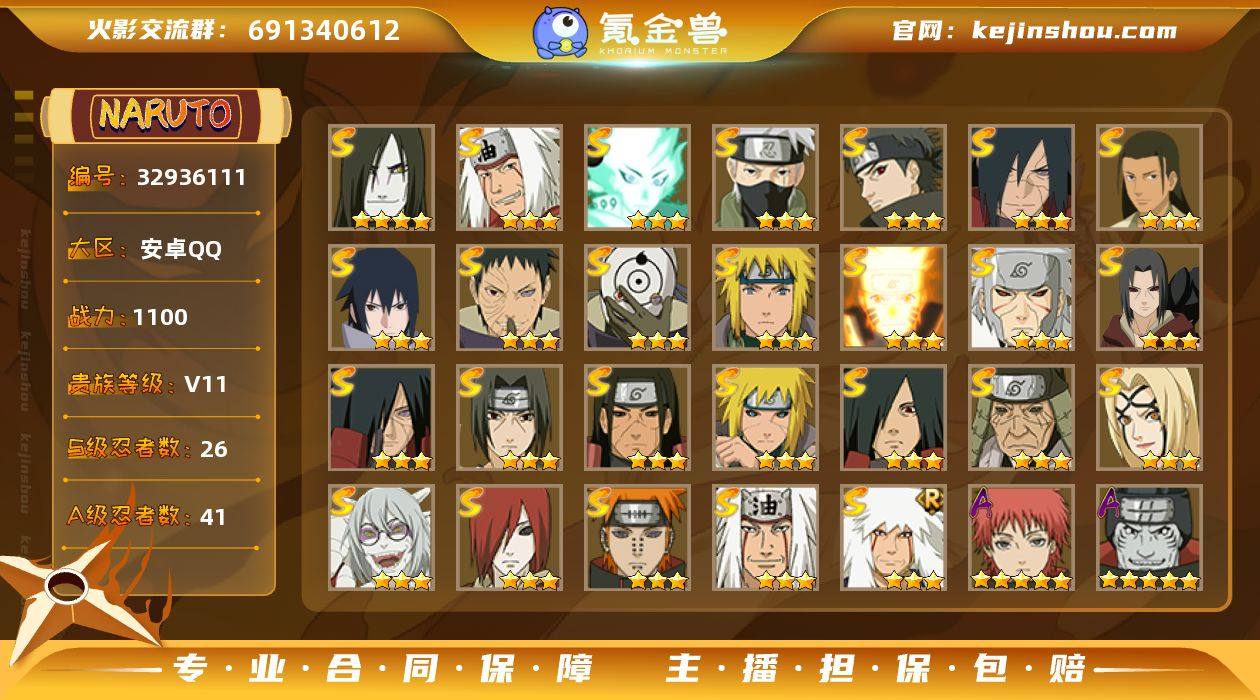
Task: Select the A-rank Kisame shark ninja portrait
Action: point(1150,538)
